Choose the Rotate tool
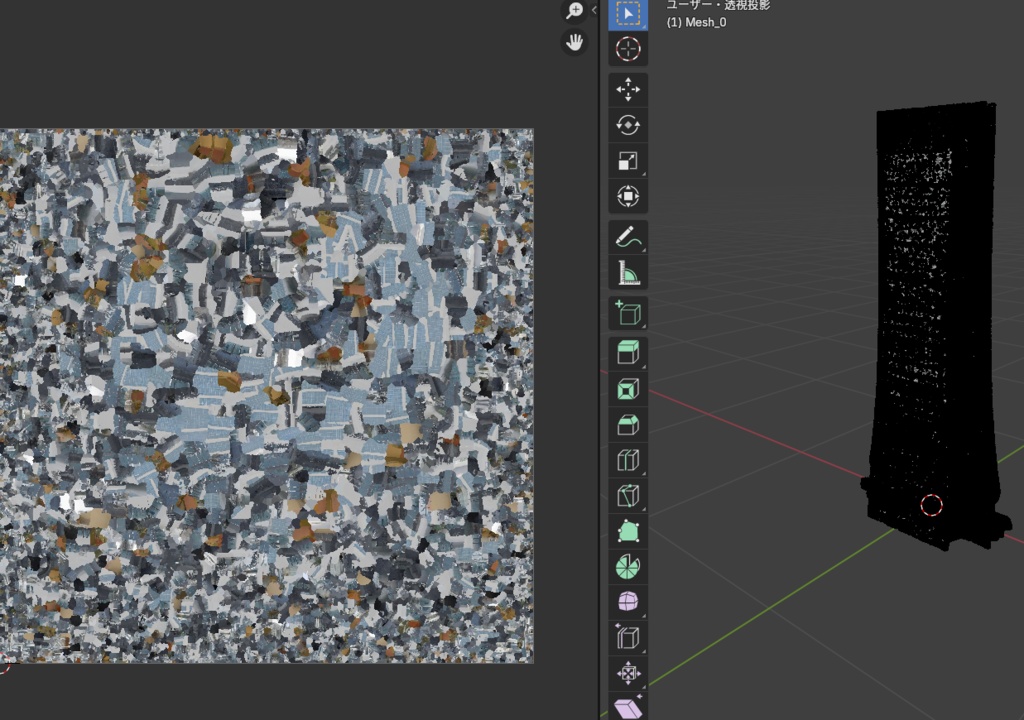The height and width of the screenshot is (720, 1024). click(628, 125)
